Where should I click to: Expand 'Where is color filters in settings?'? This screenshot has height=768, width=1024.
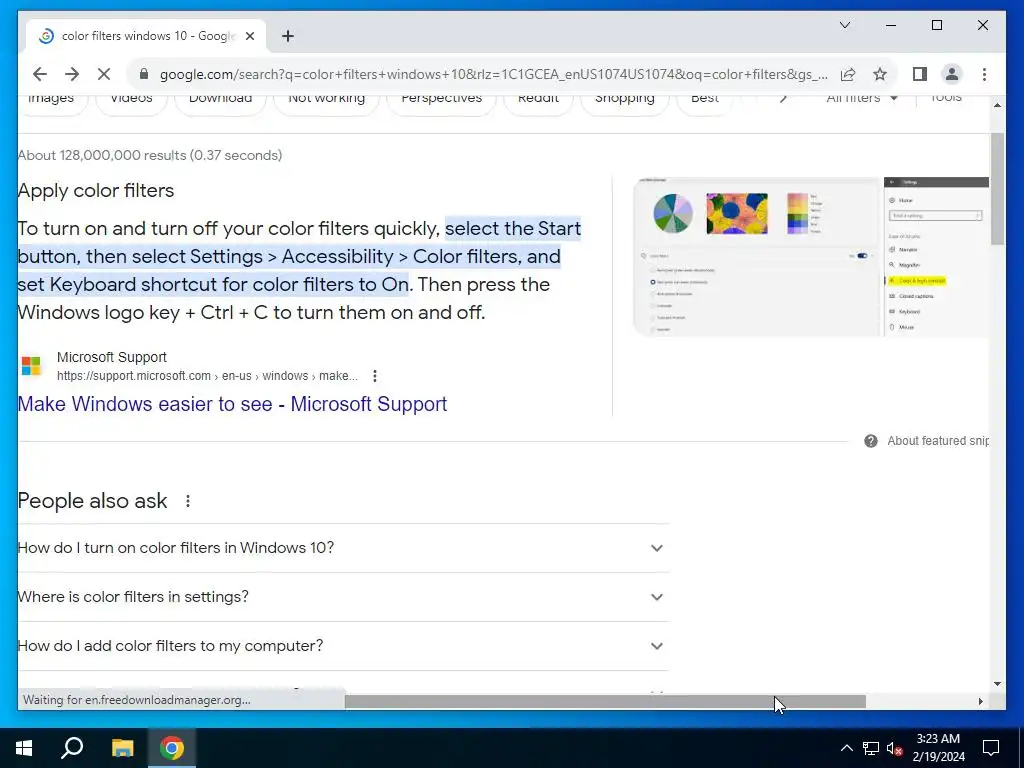343,597
